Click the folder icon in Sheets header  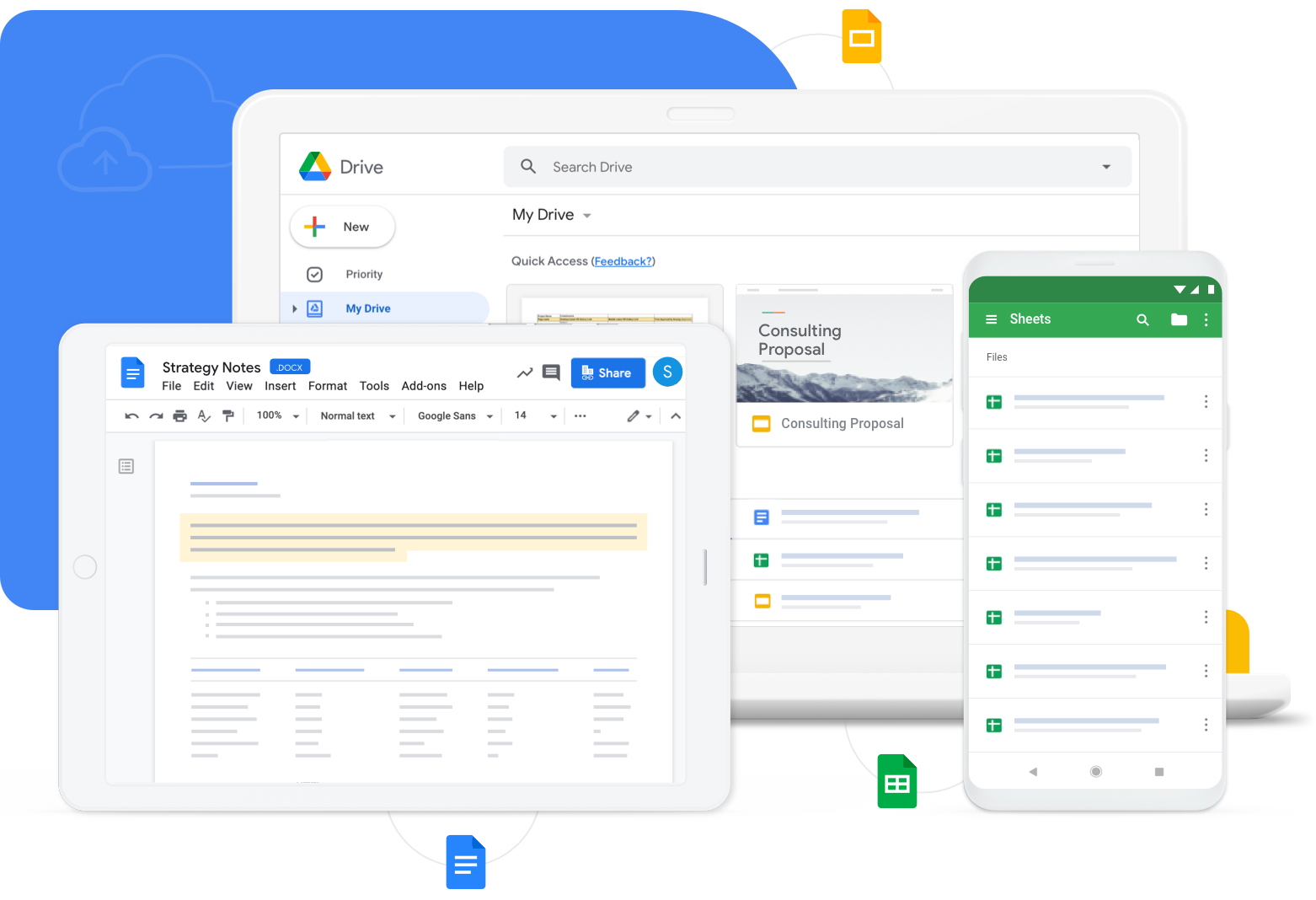pos(1179,319)
